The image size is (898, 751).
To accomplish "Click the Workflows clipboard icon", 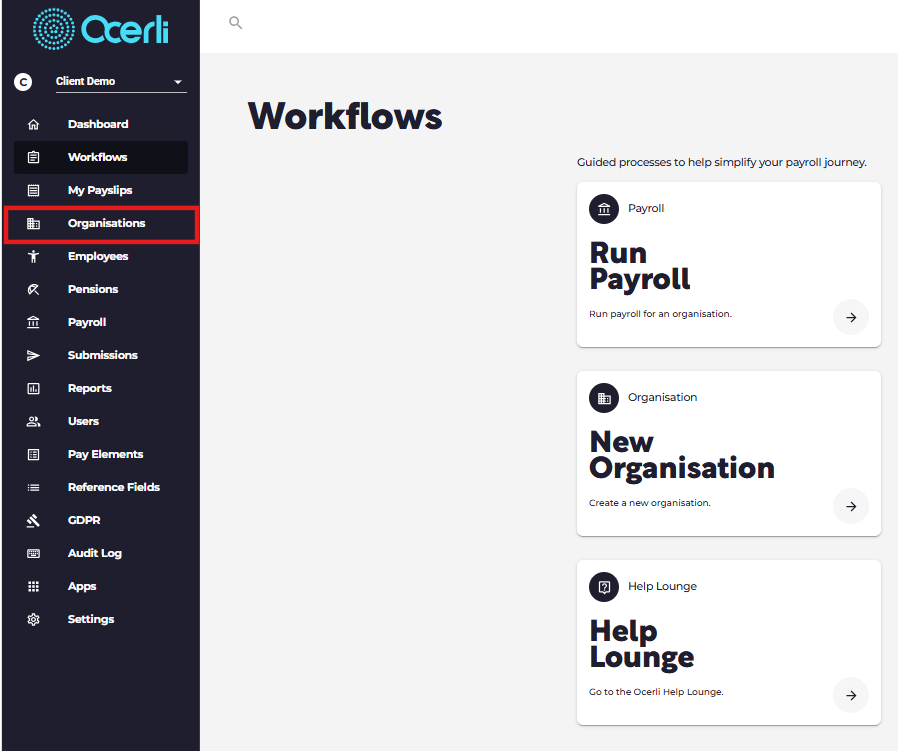I will (34, 157).
